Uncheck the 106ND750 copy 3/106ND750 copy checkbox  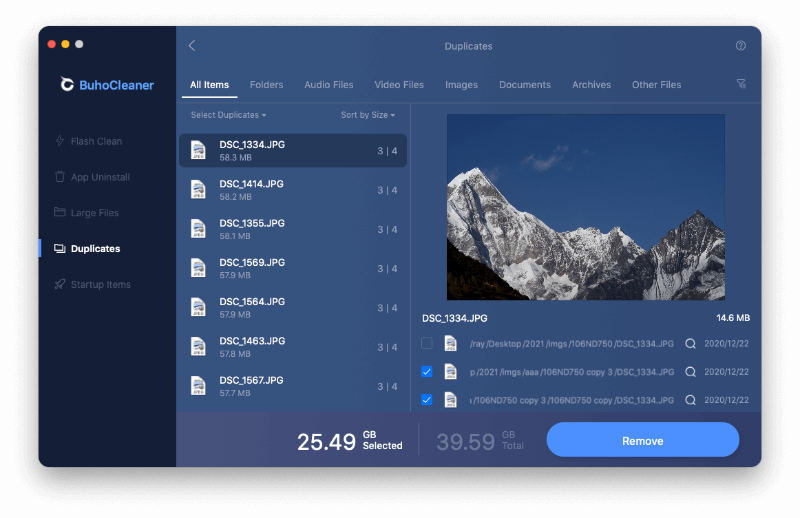pyautogui.click(x=427, y=400)
